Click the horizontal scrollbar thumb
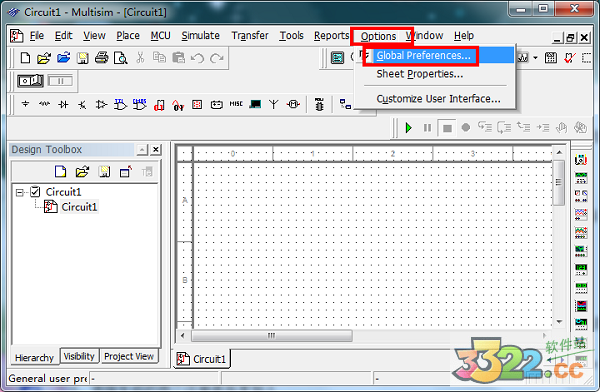 click(x=272, y=336)
